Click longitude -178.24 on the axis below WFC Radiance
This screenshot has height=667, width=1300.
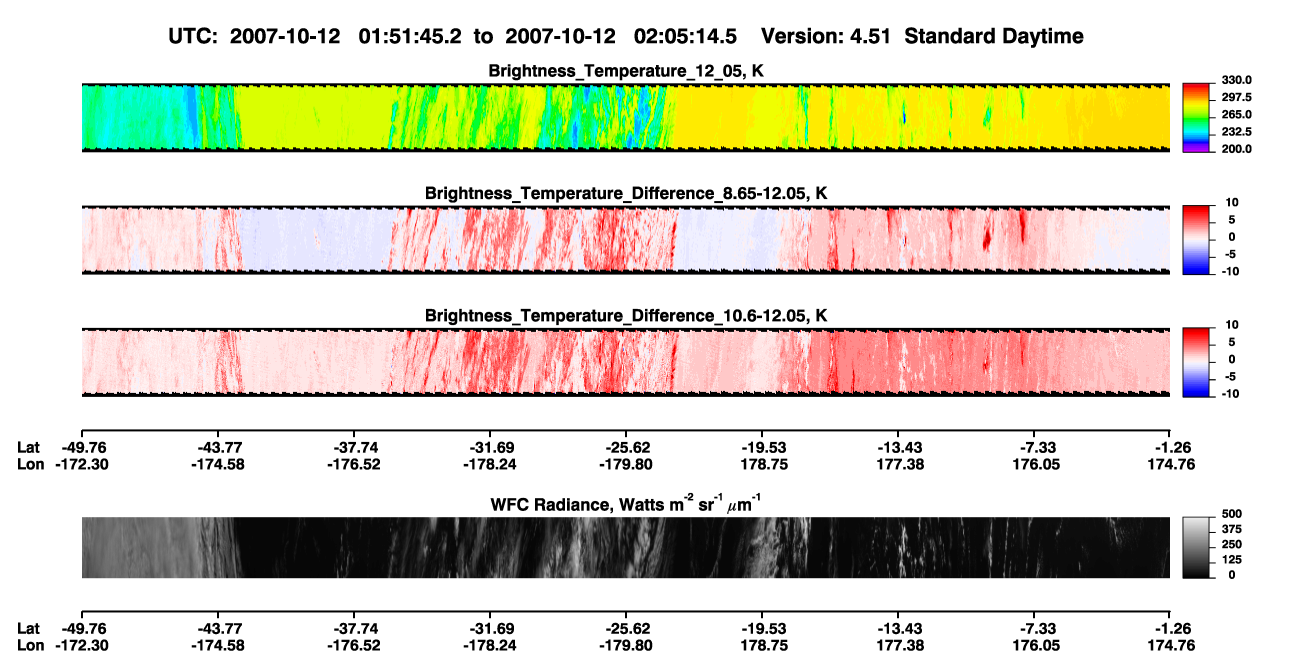click(x=489, y=645)
